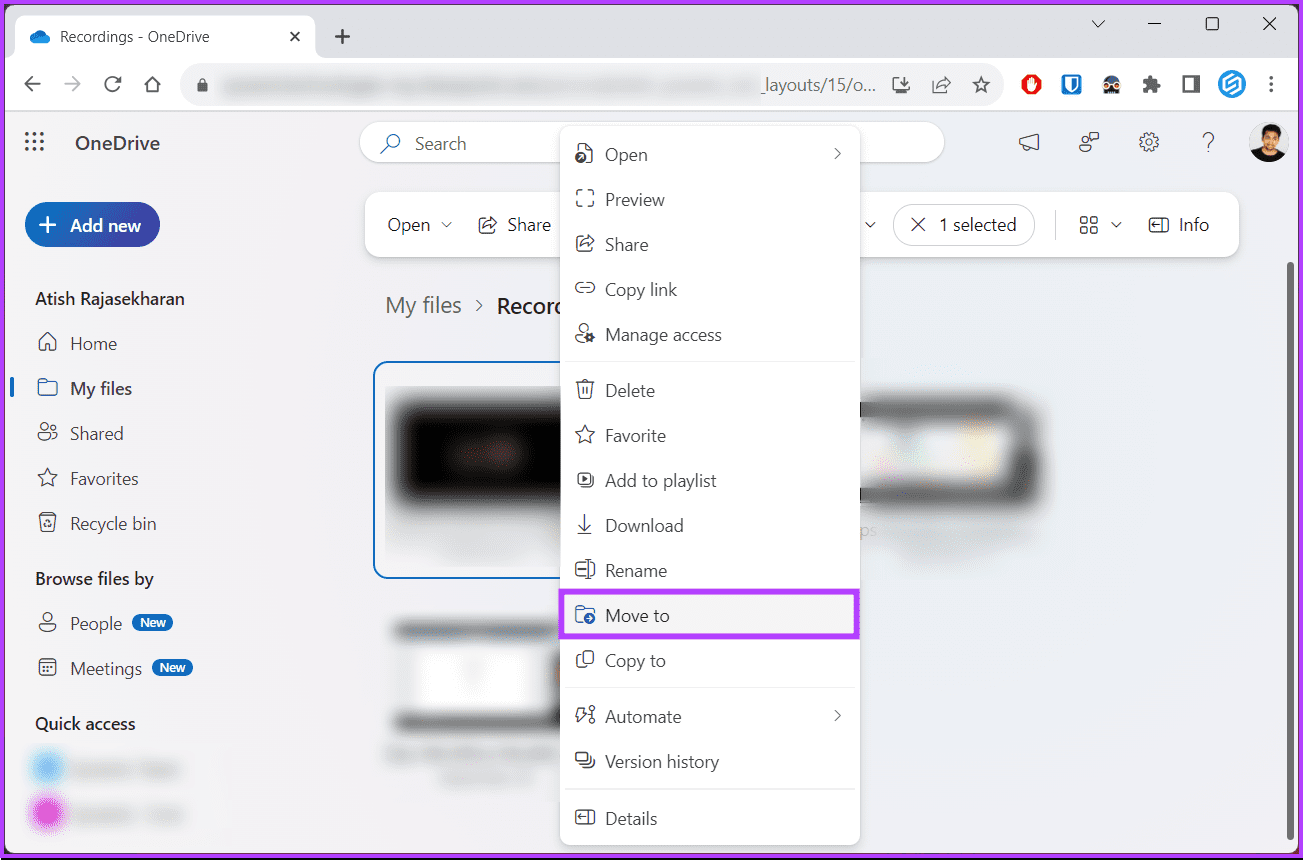
Task: Clear the 1 selected filter
Action: [x=917, y=225]
